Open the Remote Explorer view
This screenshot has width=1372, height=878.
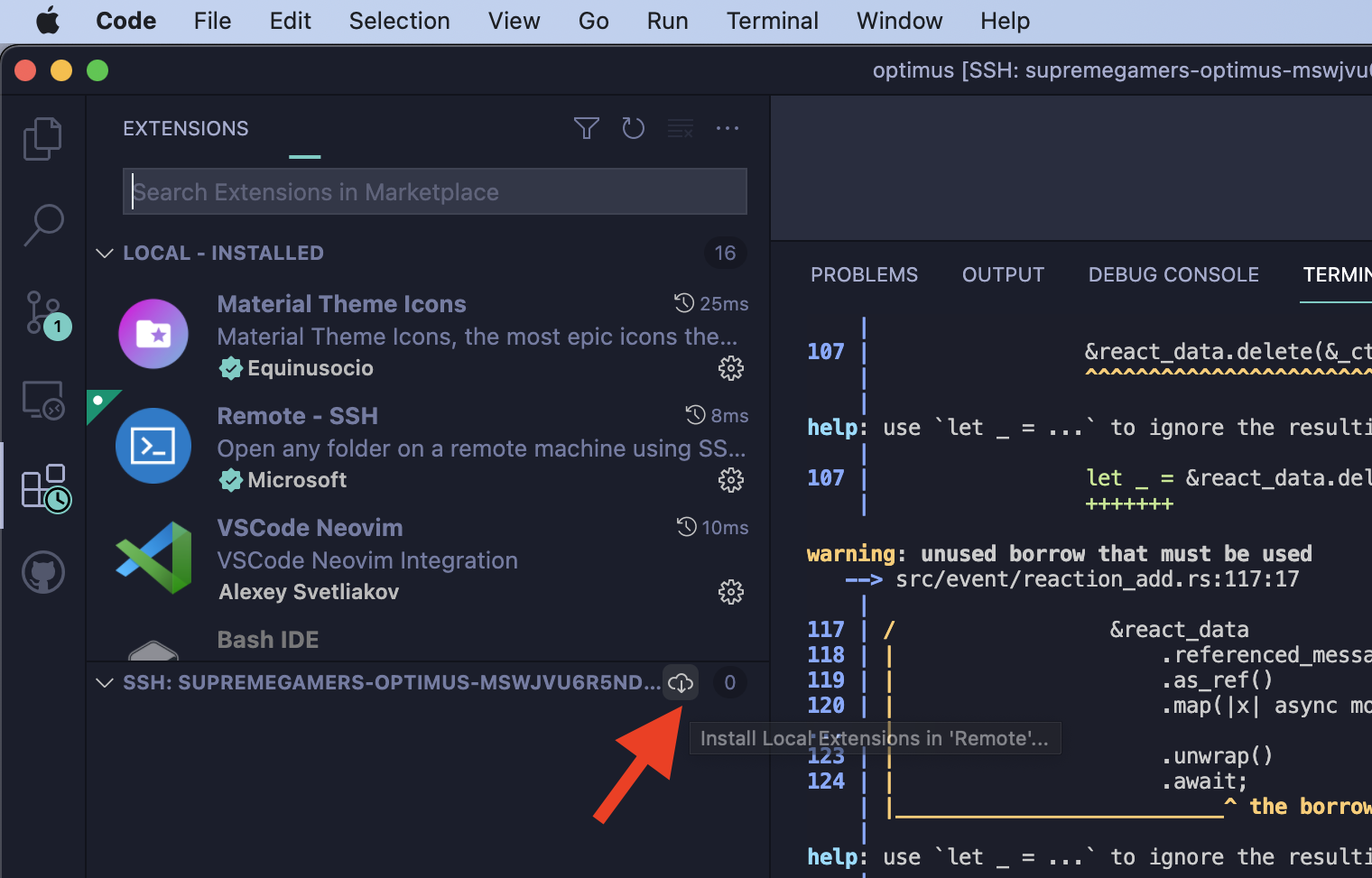(x=42, y=400)
